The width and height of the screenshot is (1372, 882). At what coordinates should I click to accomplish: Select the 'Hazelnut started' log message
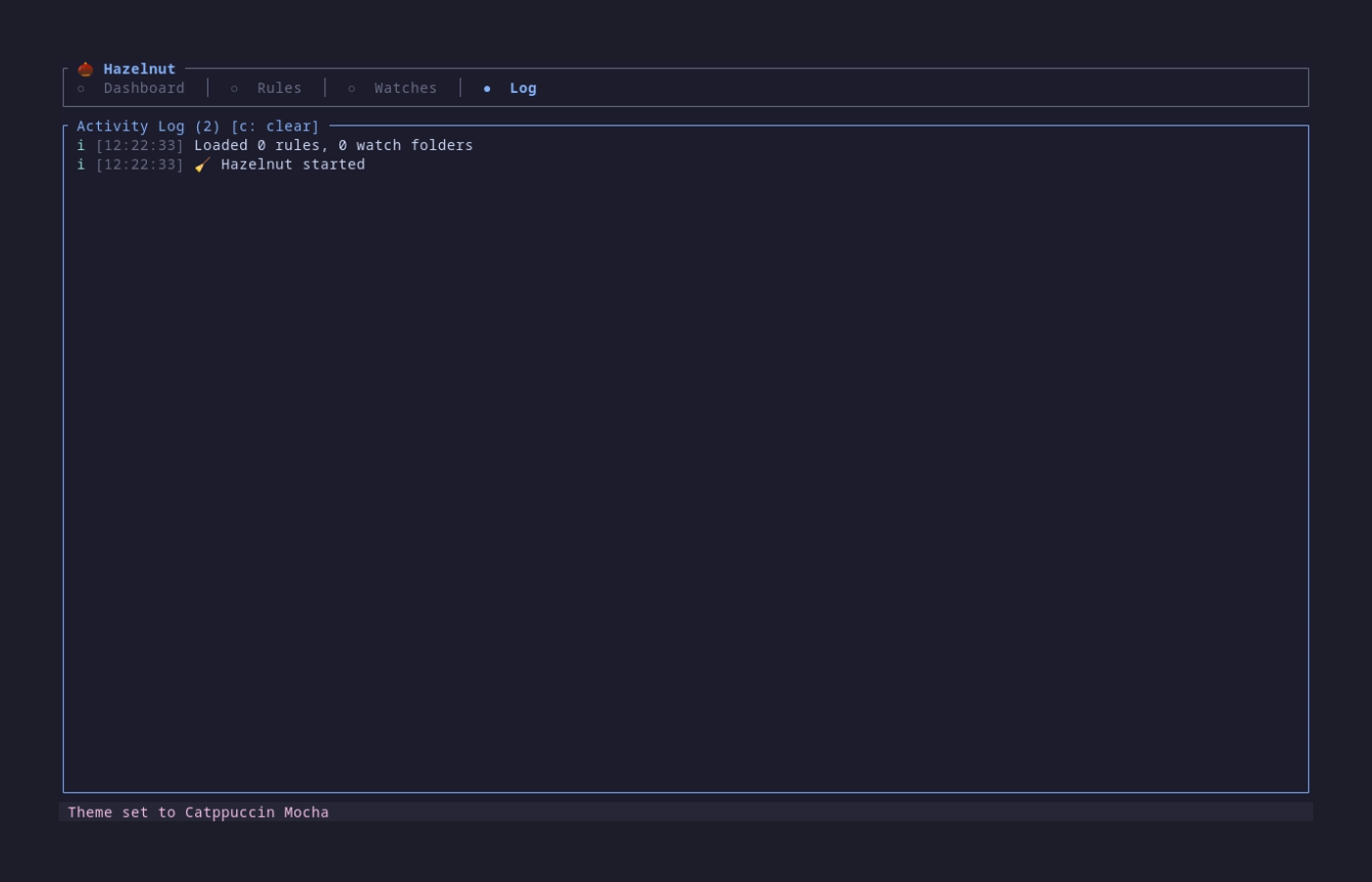click(x=293, y=165)
